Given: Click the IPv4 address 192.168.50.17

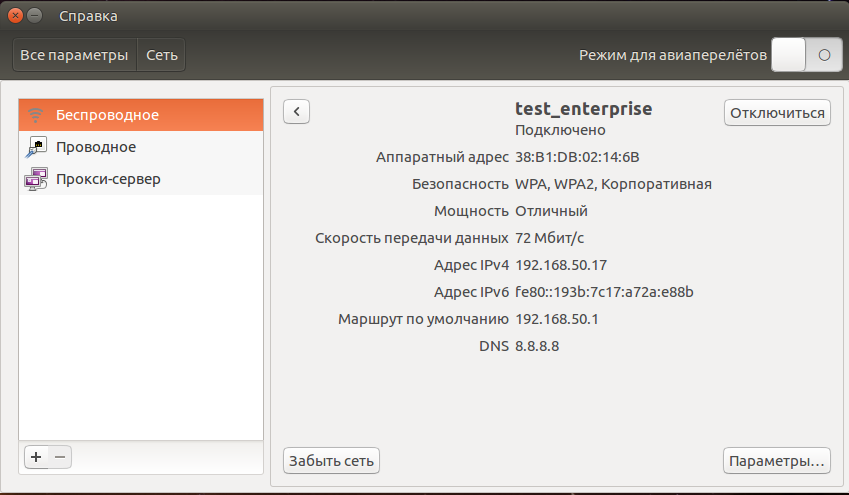Looking at the screenshot, I should click(561, 265).
